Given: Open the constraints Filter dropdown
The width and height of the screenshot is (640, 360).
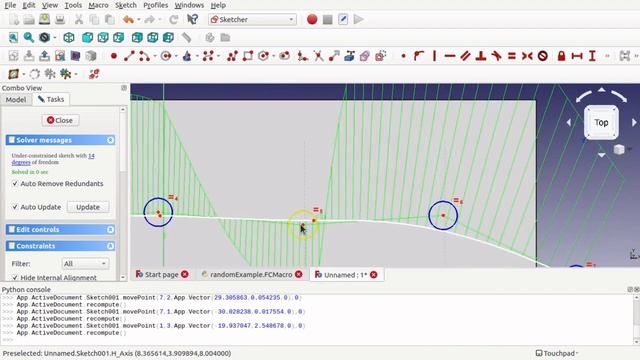Looking at the screenshot, I should click(x=85, y=264).
